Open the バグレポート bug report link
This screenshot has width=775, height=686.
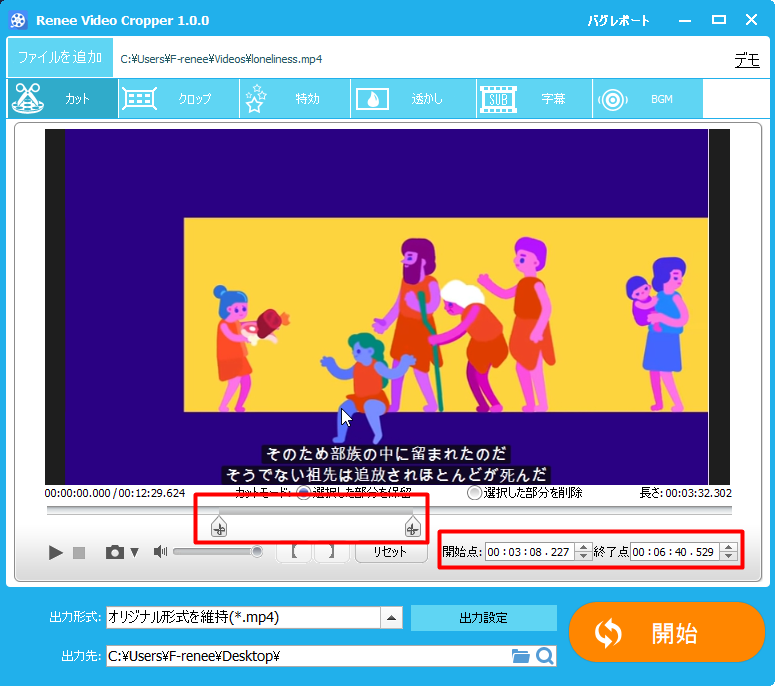pos(618,21)
